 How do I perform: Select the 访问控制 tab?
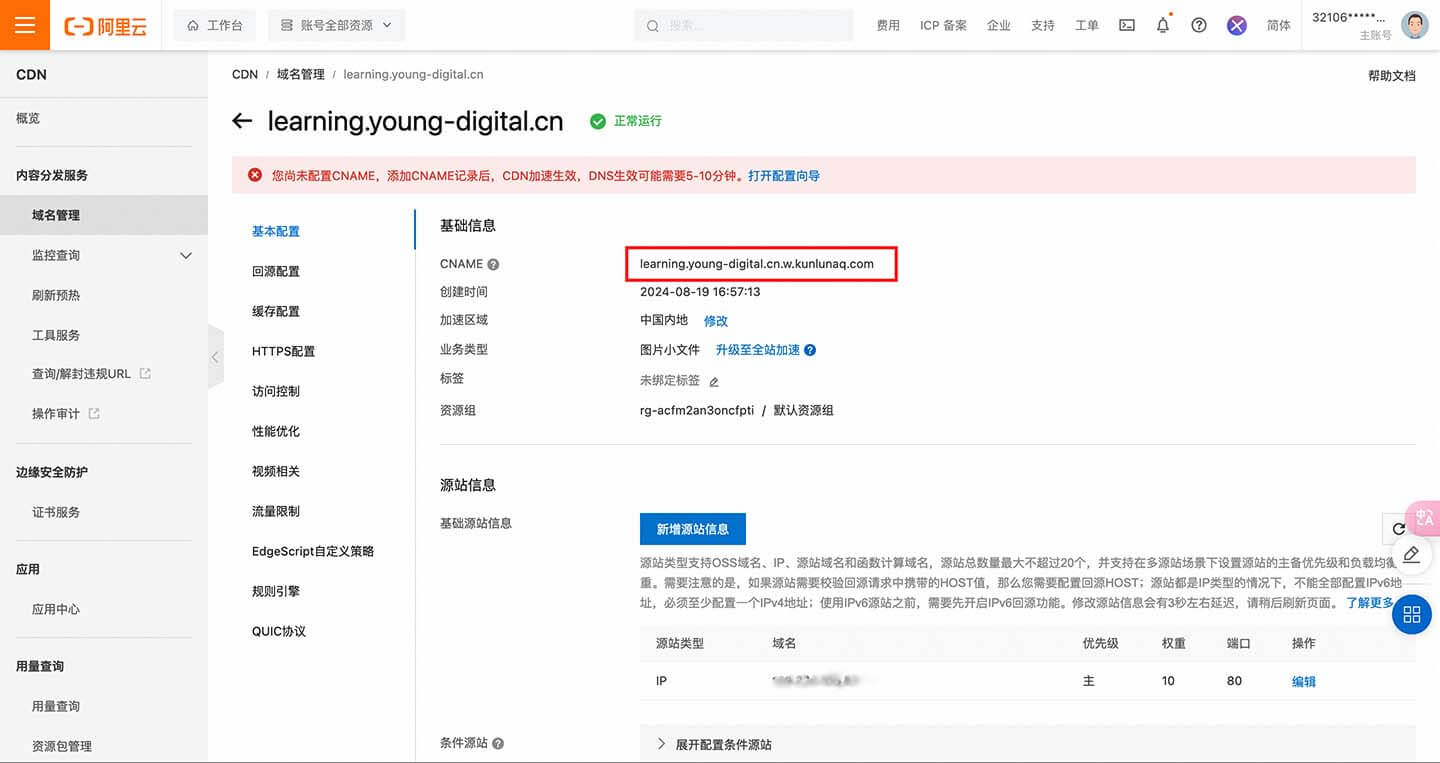pos(276,391)
